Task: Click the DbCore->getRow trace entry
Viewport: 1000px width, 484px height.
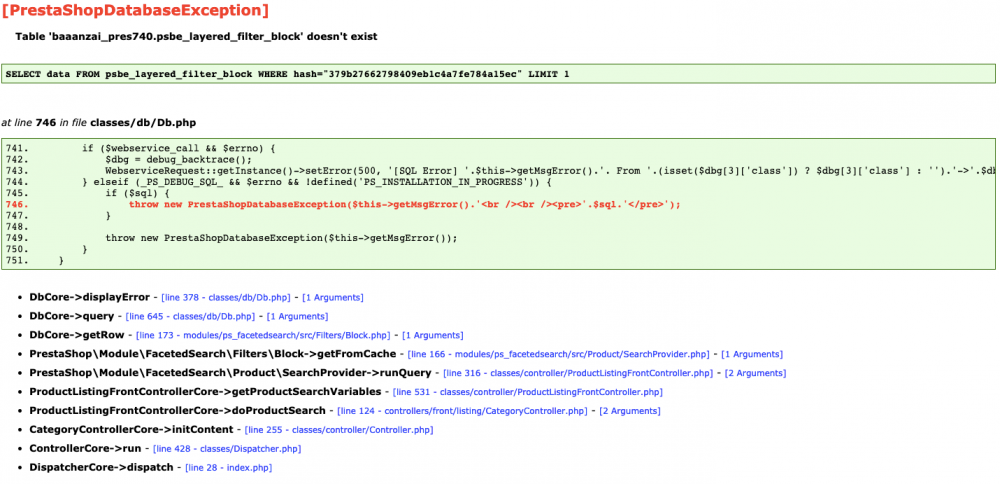Action: [77, 335]
